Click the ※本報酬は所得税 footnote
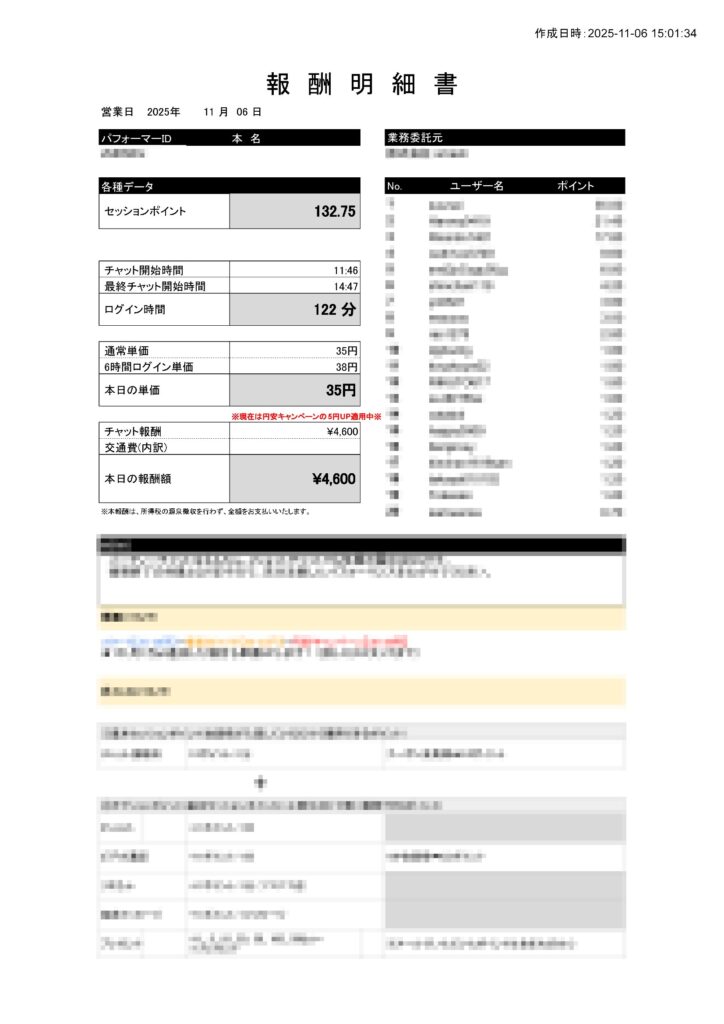The image size is (724, 1024). point(206,511)
